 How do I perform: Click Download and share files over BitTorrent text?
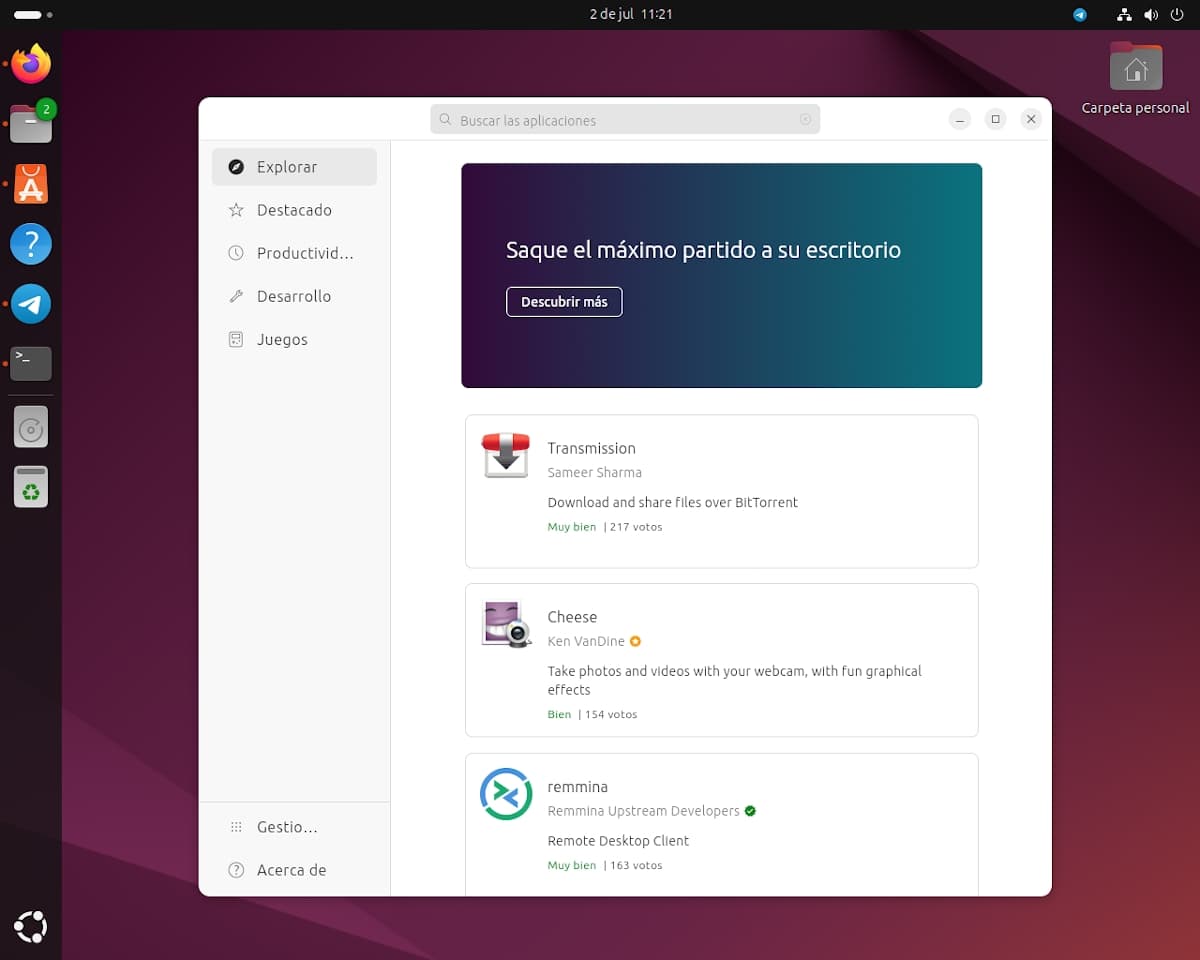[672, 503]
